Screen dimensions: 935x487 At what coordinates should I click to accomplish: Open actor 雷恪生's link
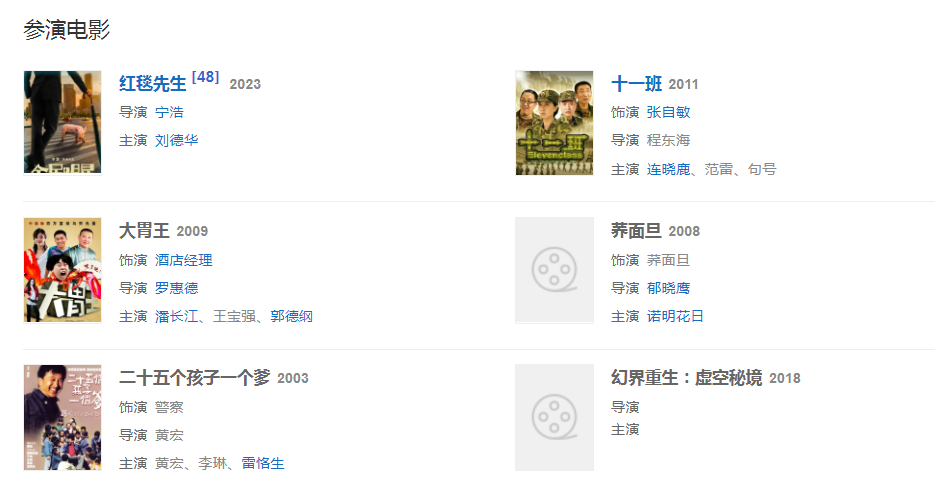(x=263, y=463)
